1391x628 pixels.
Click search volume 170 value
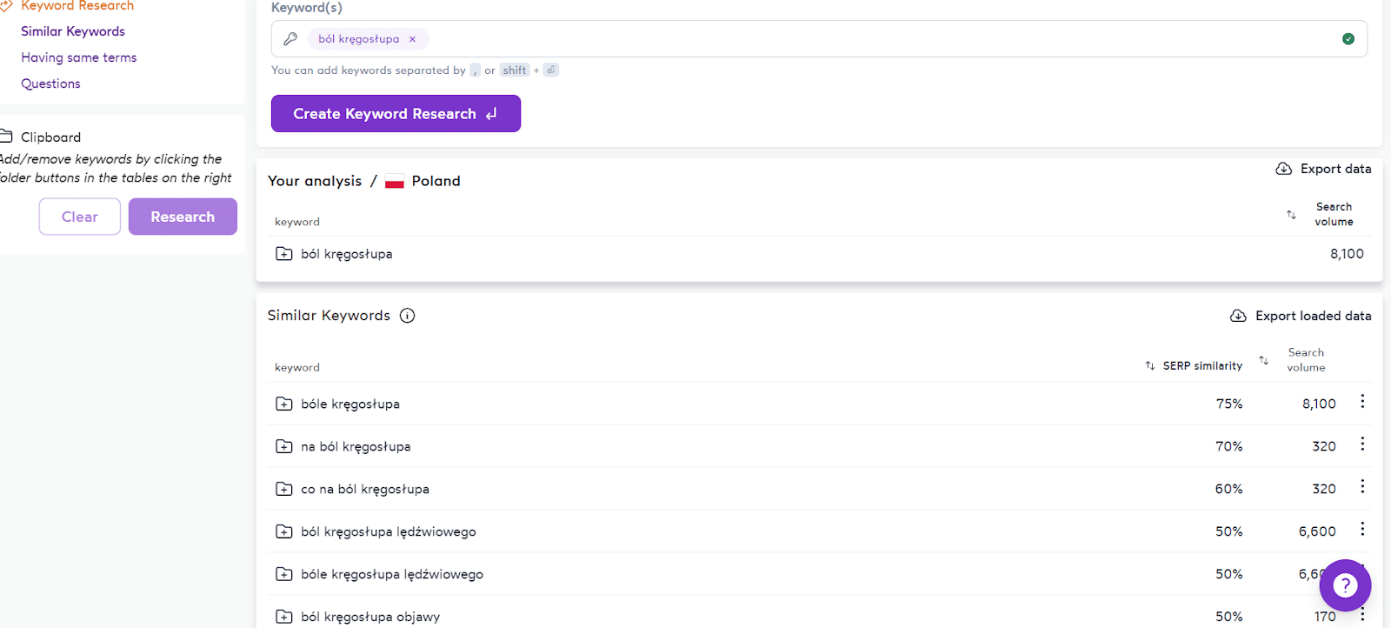click(1324, 617)
